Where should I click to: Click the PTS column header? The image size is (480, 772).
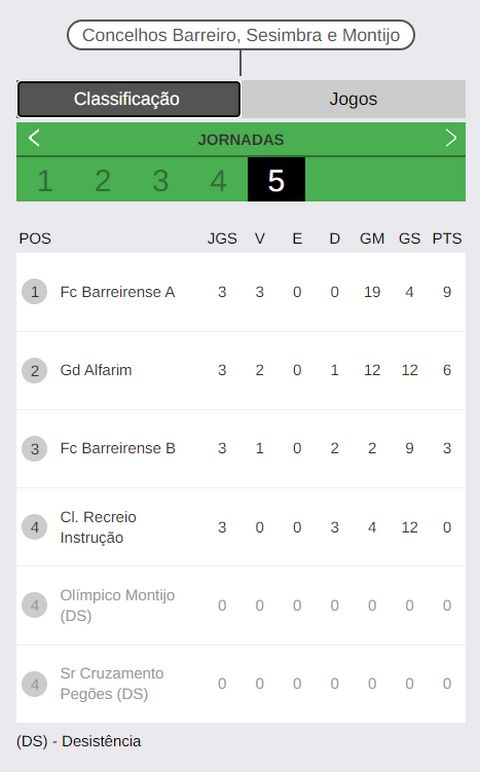coord(447,238)
